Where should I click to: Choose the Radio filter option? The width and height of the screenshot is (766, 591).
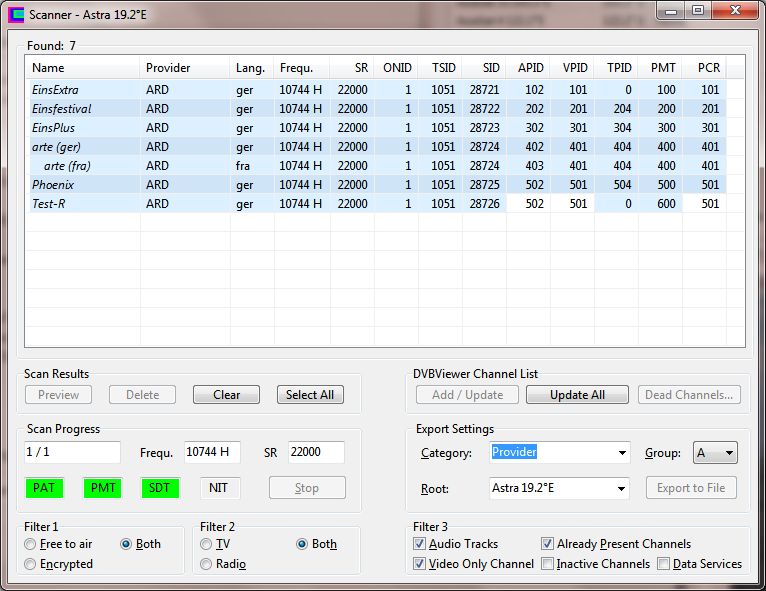(x=207, y=564)
